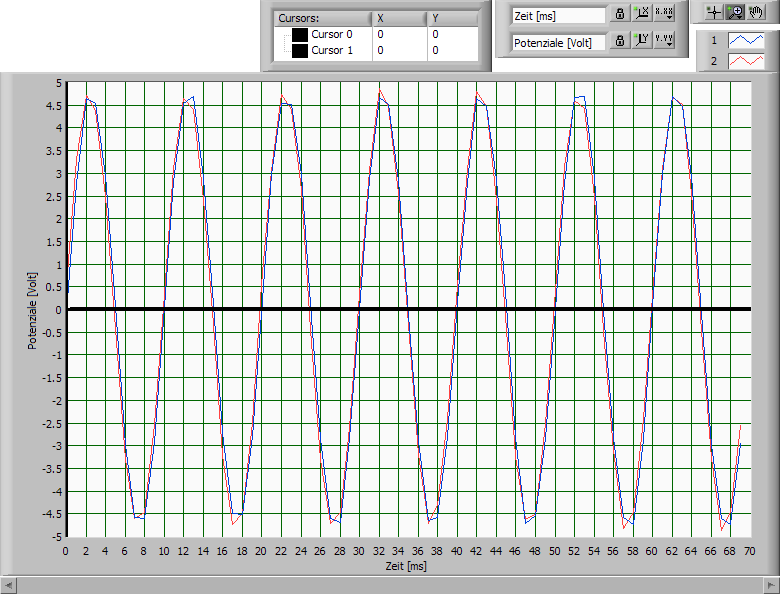Click the 50 marker on the time axis
The height and width of the screenshot is (594, 781).
[x=554, y=551]
